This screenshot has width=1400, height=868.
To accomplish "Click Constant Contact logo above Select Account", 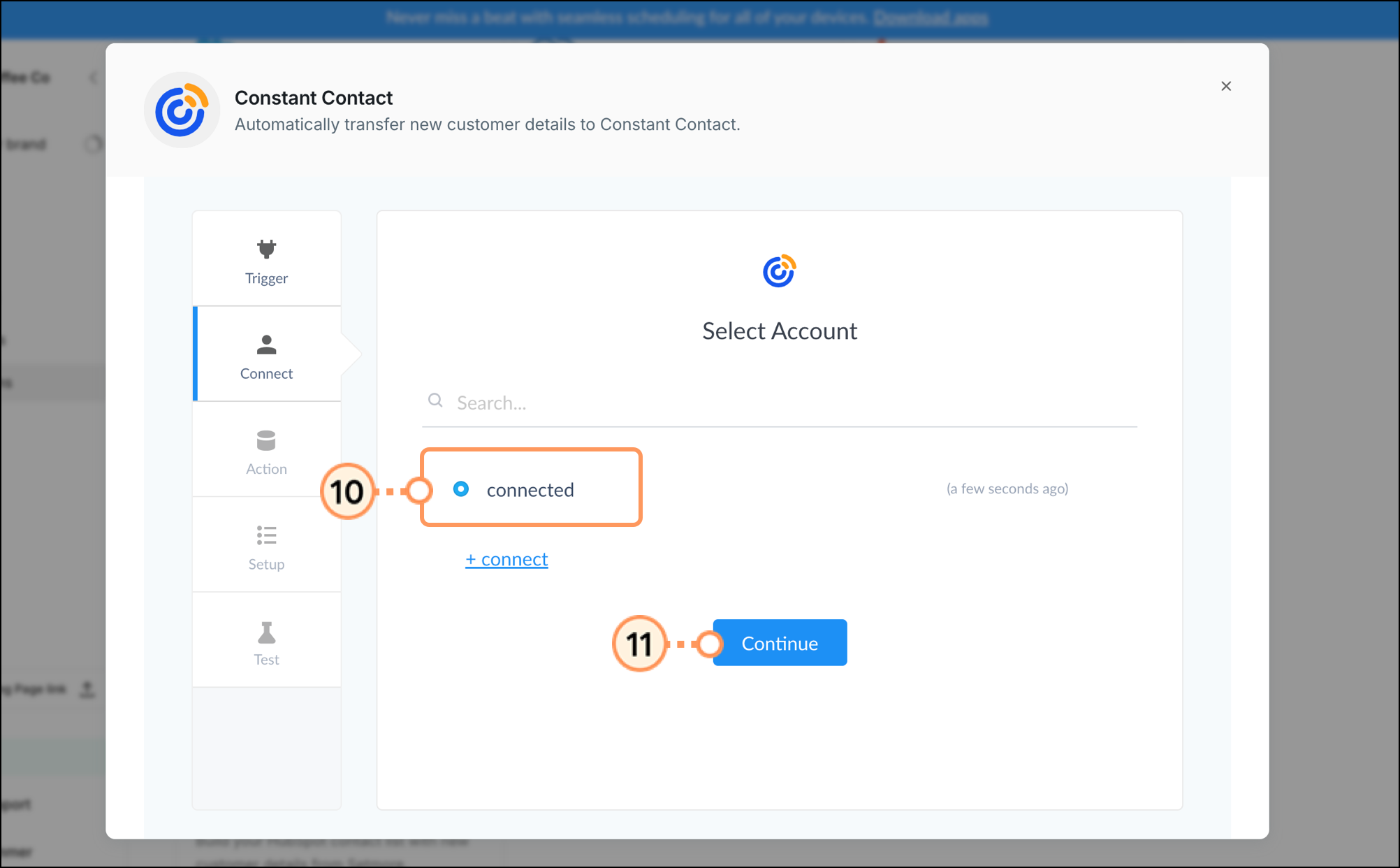I will pyautogui.click(x=779, y=271).
